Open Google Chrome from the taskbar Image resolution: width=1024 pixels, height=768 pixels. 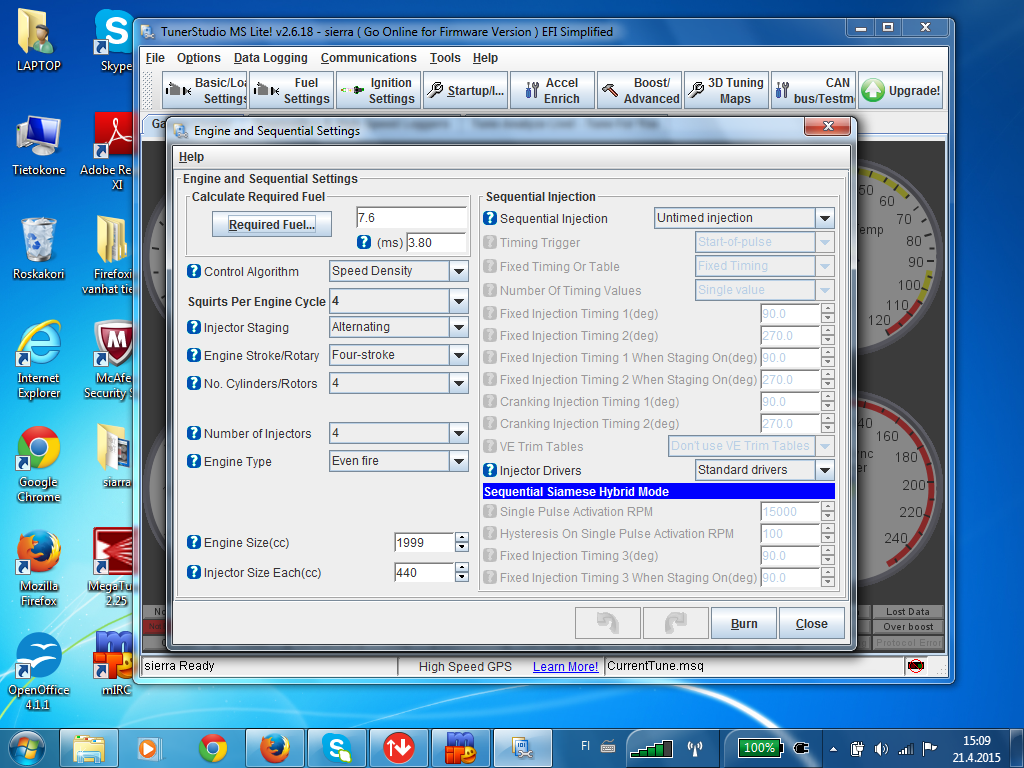(213, 748)
